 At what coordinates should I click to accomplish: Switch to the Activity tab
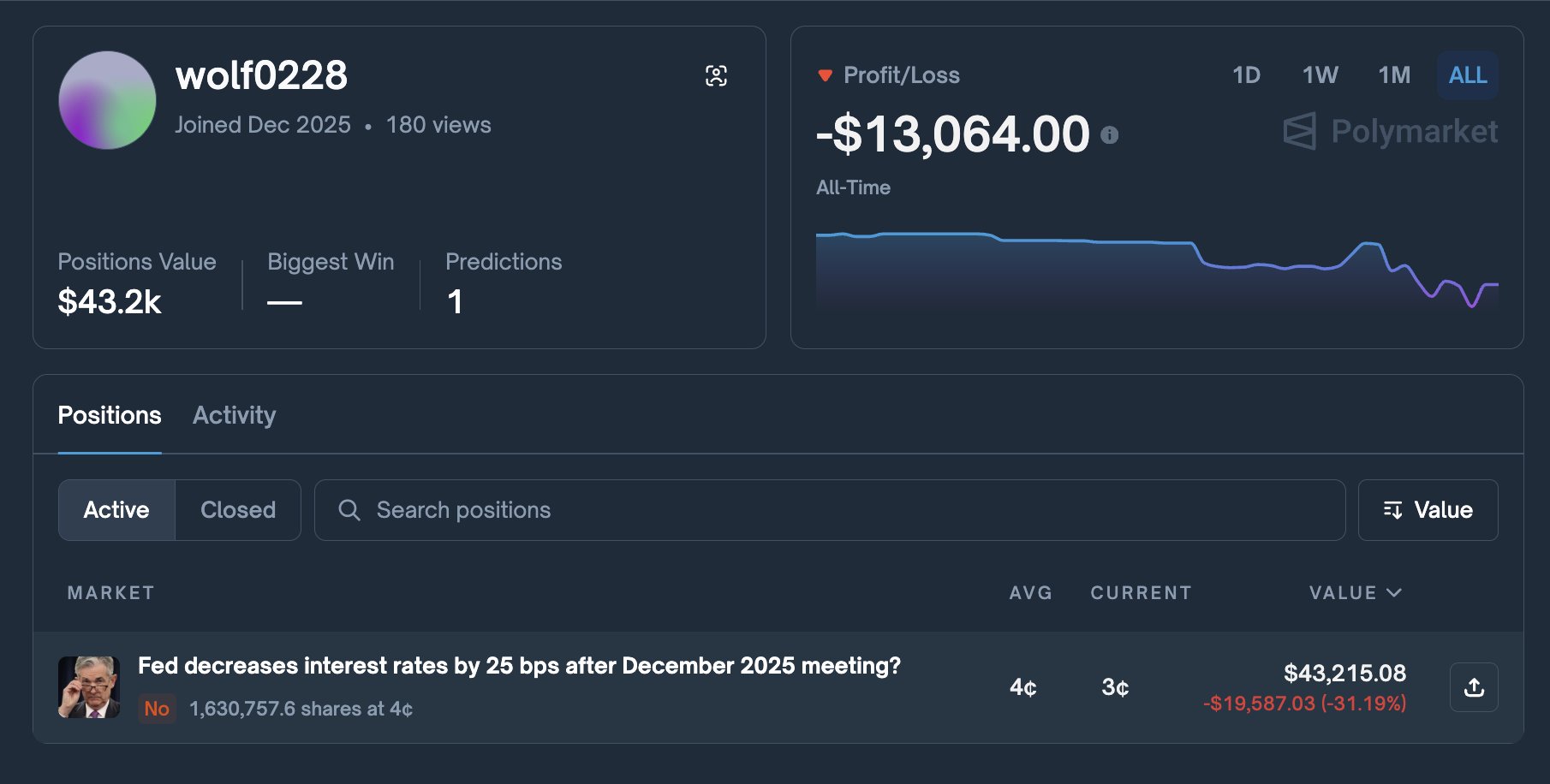(234, 416)
